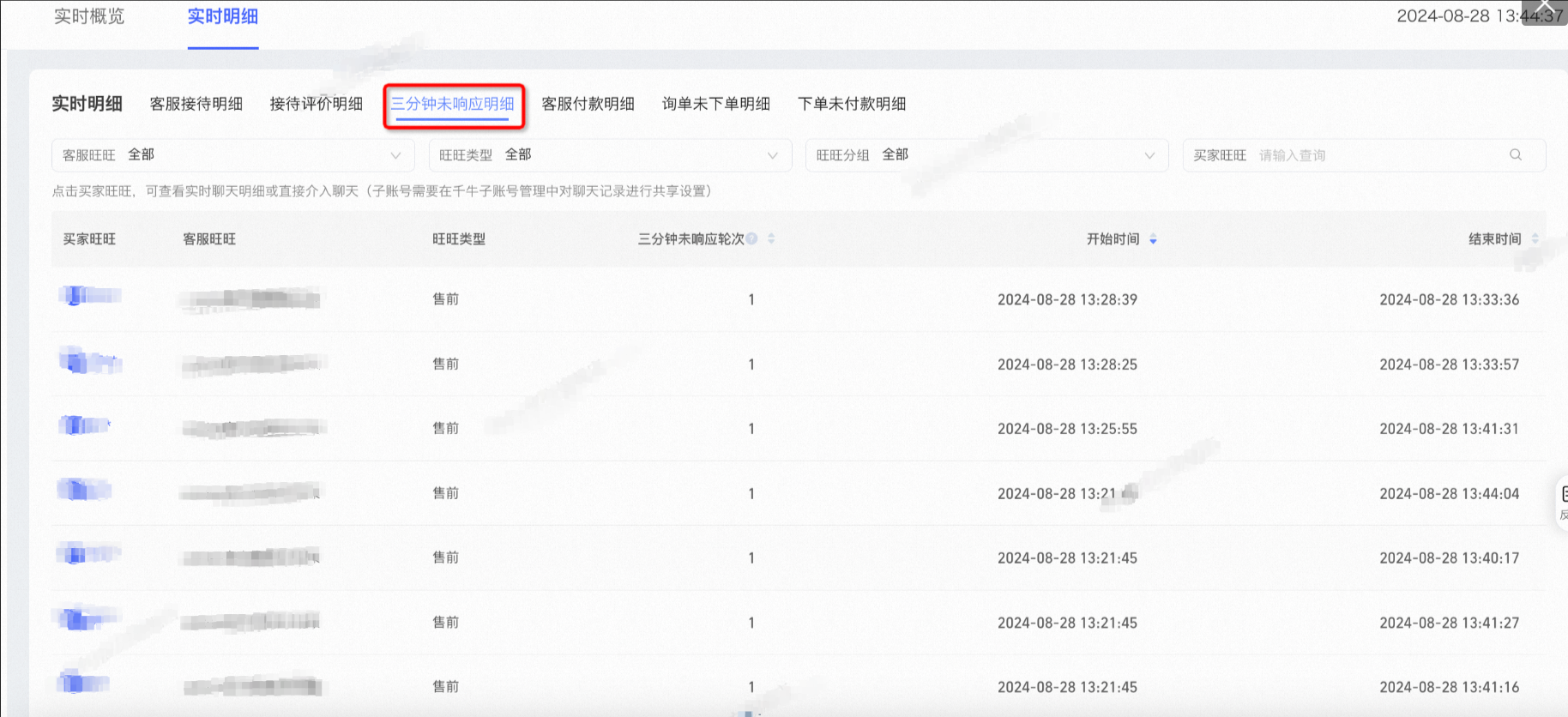Click start time 2024-08-28 13:28:25
This screenshot has width=1568, height=717.
1067,365
